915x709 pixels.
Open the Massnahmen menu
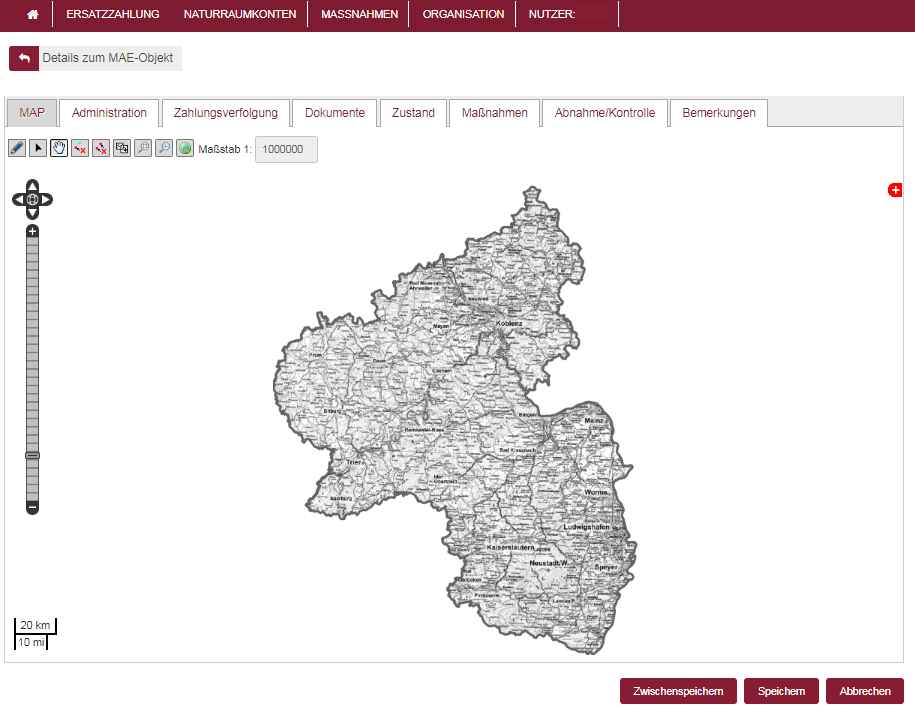coord(359,15)
